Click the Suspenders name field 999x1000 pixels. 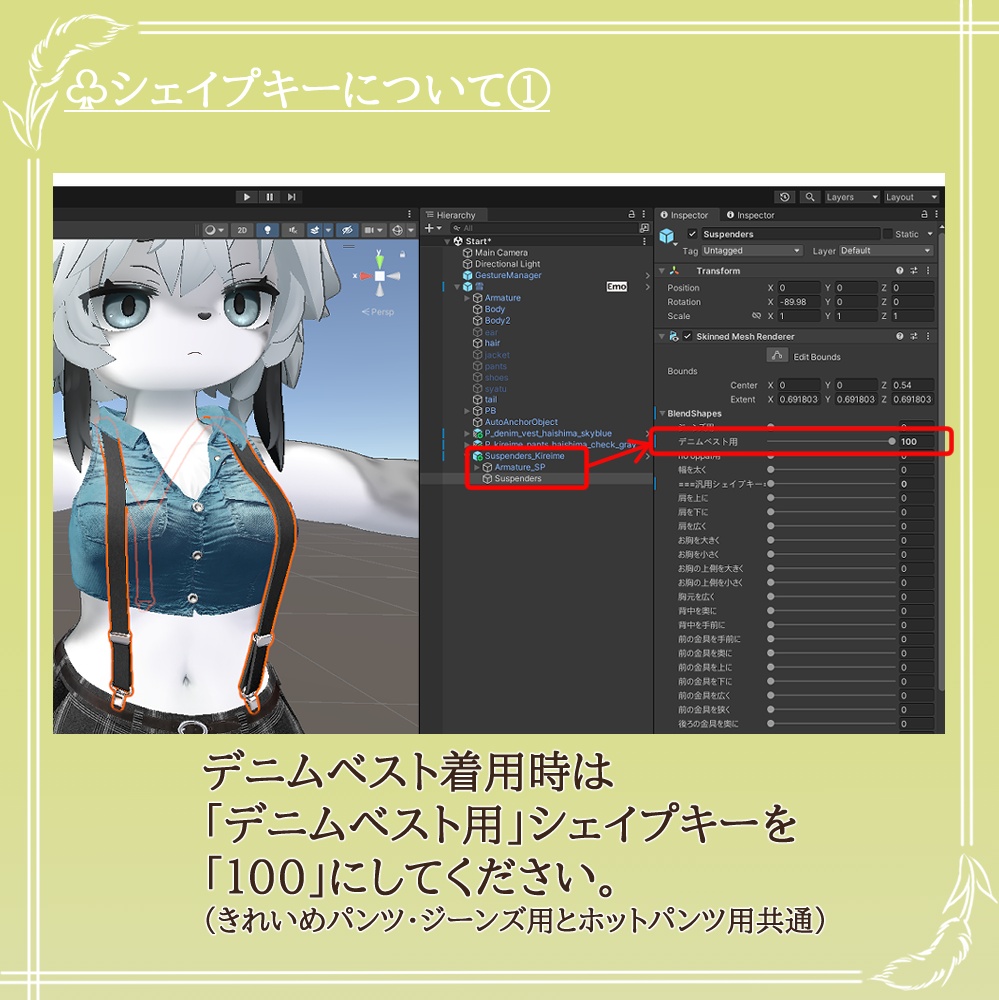tap(790, 234)
